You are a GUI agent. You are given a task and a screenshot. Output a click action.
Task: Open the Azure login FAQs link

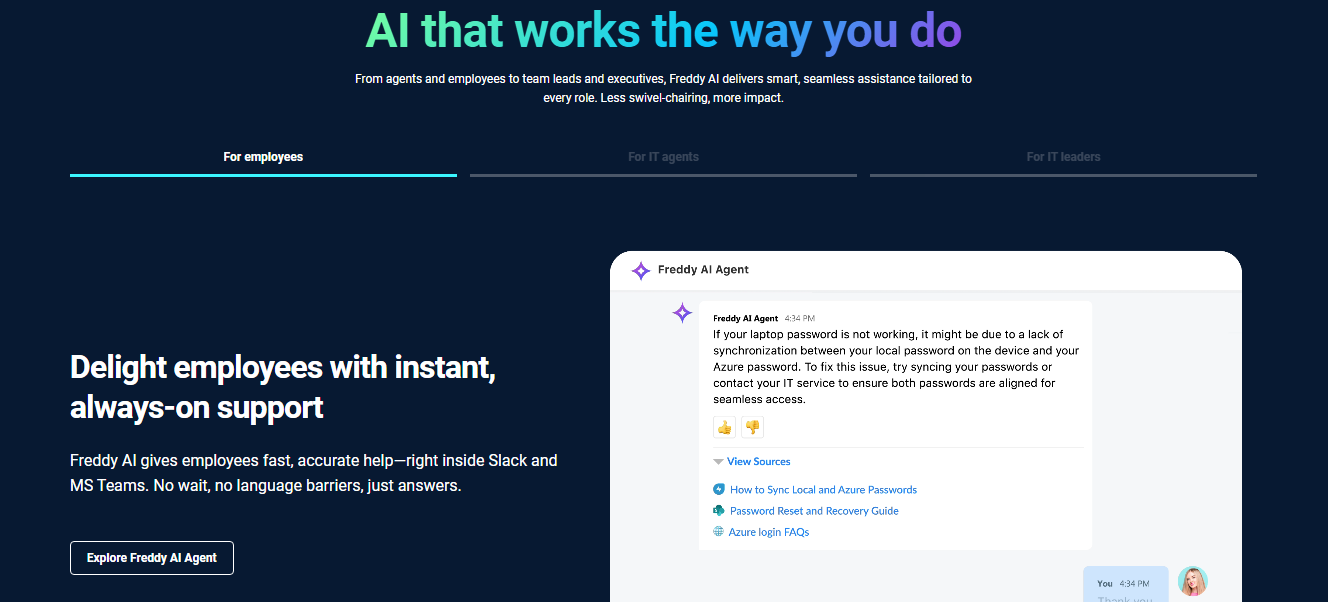coord(768,532)
